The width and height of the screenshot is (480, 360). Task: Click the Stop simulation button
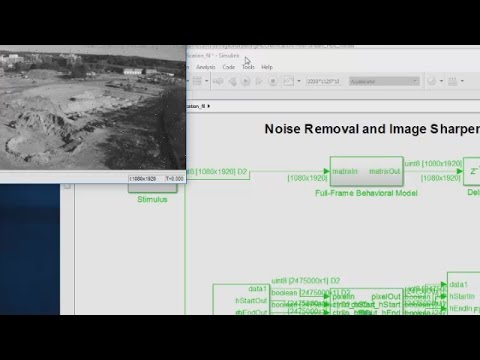coord(273,81)
